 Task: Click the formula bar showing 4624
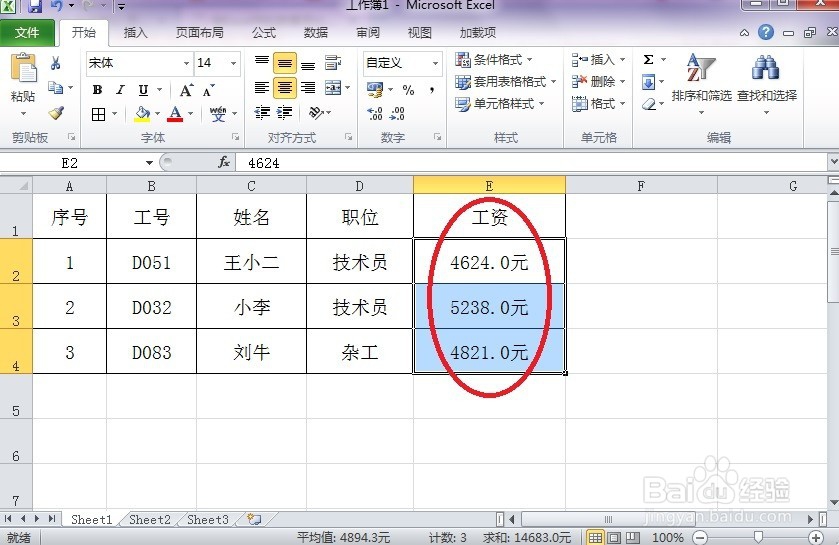(x=532, y=163)
